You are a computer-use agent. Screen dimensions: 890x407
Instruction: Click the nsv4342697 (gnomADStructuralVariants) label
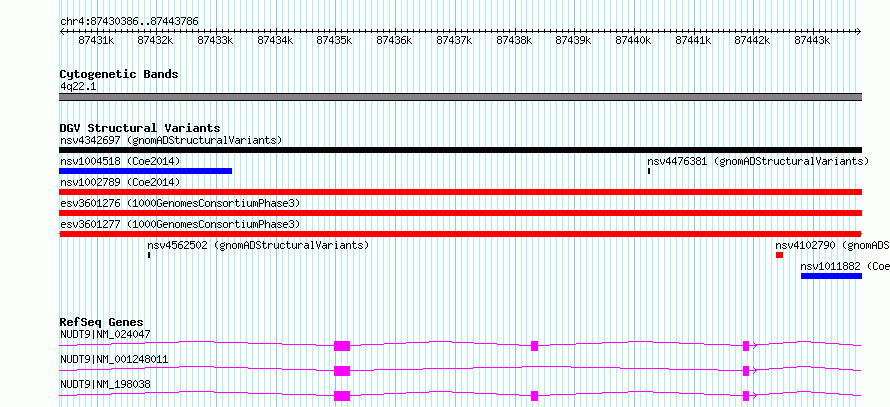pyautogui.click(x=171, y=140)
